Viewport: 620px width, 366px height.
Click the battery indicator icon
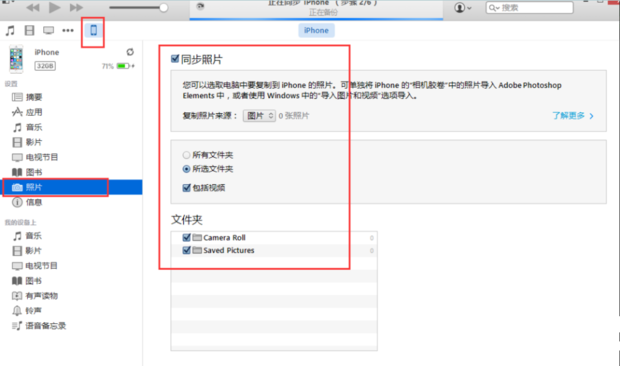123,66
